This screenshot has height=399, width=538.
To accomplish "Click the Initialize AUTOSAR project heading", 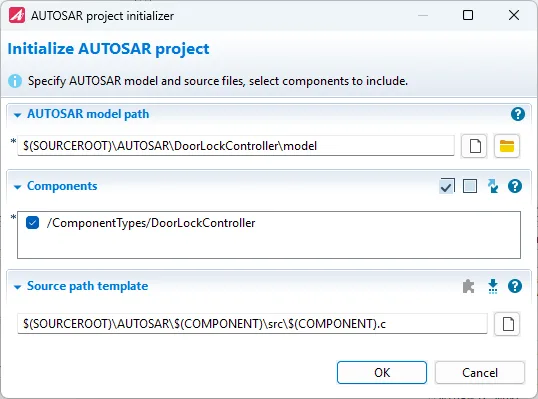I will [x=108, y=49].
